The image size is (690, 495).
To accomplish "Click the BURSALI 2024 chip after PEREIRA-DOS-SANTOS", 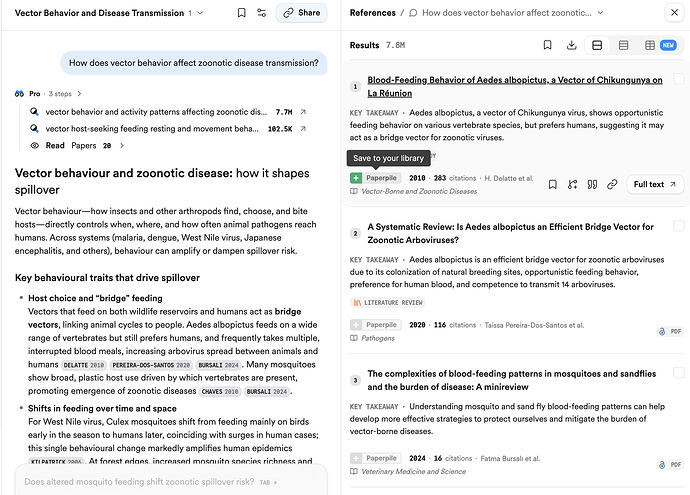I will pyautogui.click(x=218, y=365).
